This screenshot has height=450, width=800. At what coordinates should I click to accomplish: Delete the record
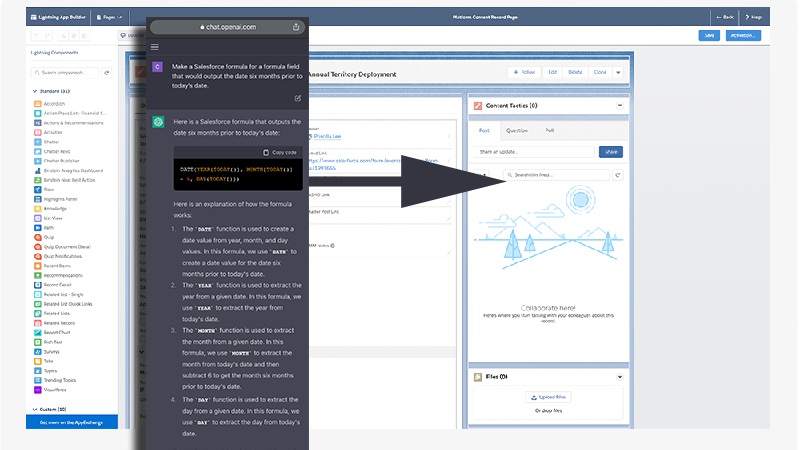(575, 72)
